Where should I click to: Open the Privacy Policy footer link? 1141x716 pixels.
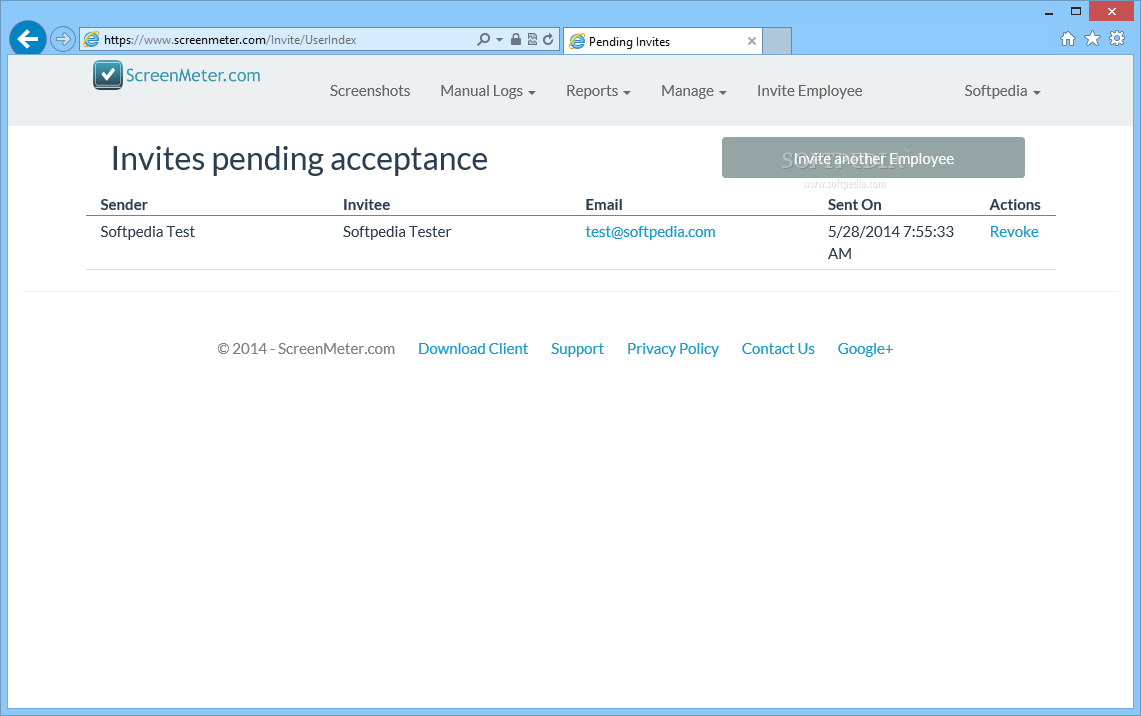pos(672,349)
